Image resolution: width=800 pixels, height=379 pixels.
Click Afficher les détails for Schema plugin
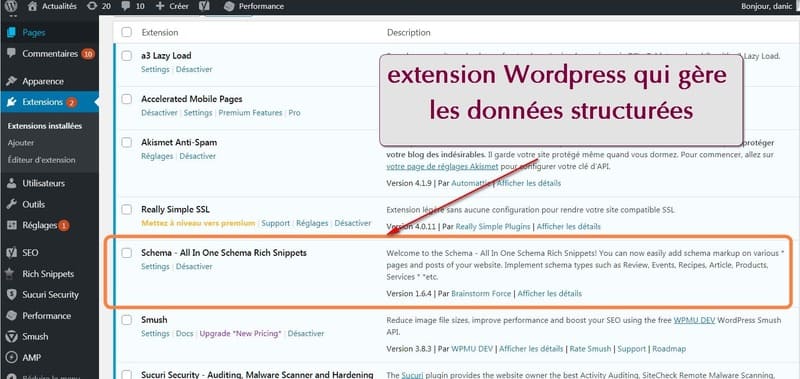coord(549,293)
